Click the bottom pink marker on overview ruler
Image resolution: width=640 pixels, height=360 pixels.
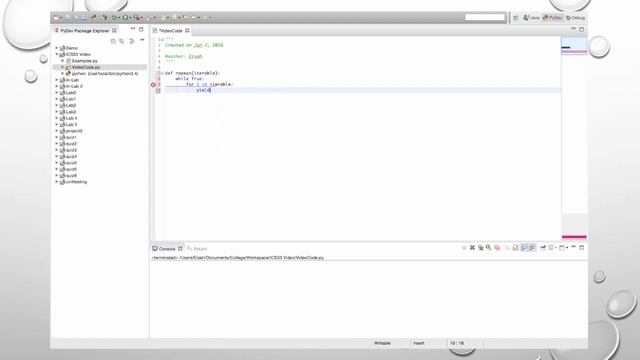[x=574, y=237]
